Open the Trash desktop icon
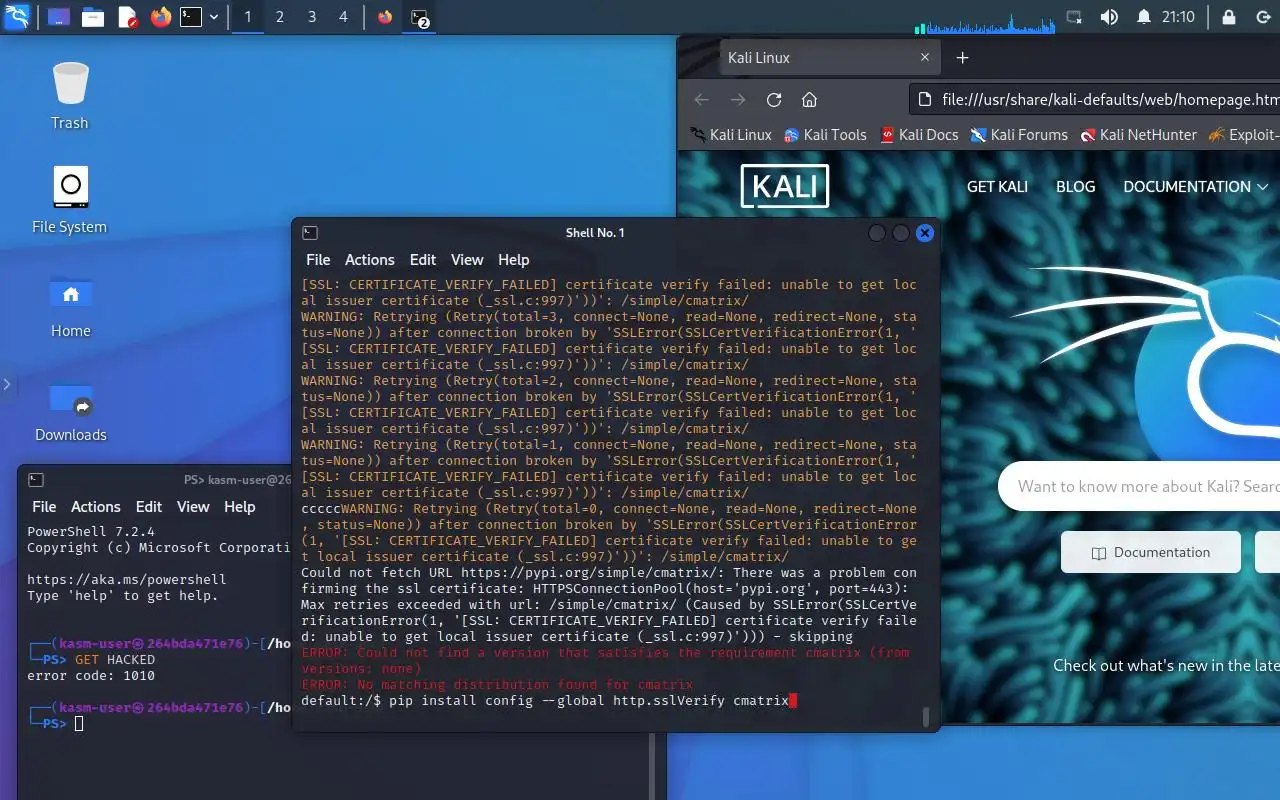This screenshot has height=800, width=1280. 70,96
